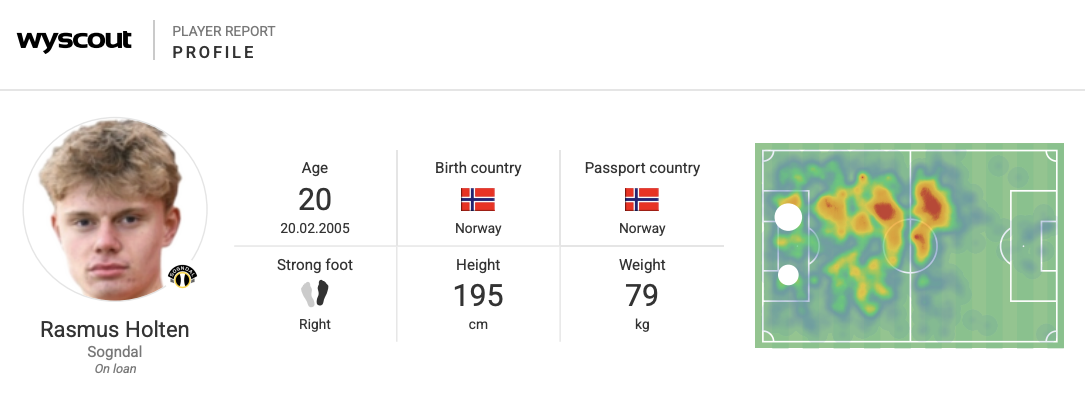
Task: Click the Passport country Norway flag
Action: click(642, 199)
